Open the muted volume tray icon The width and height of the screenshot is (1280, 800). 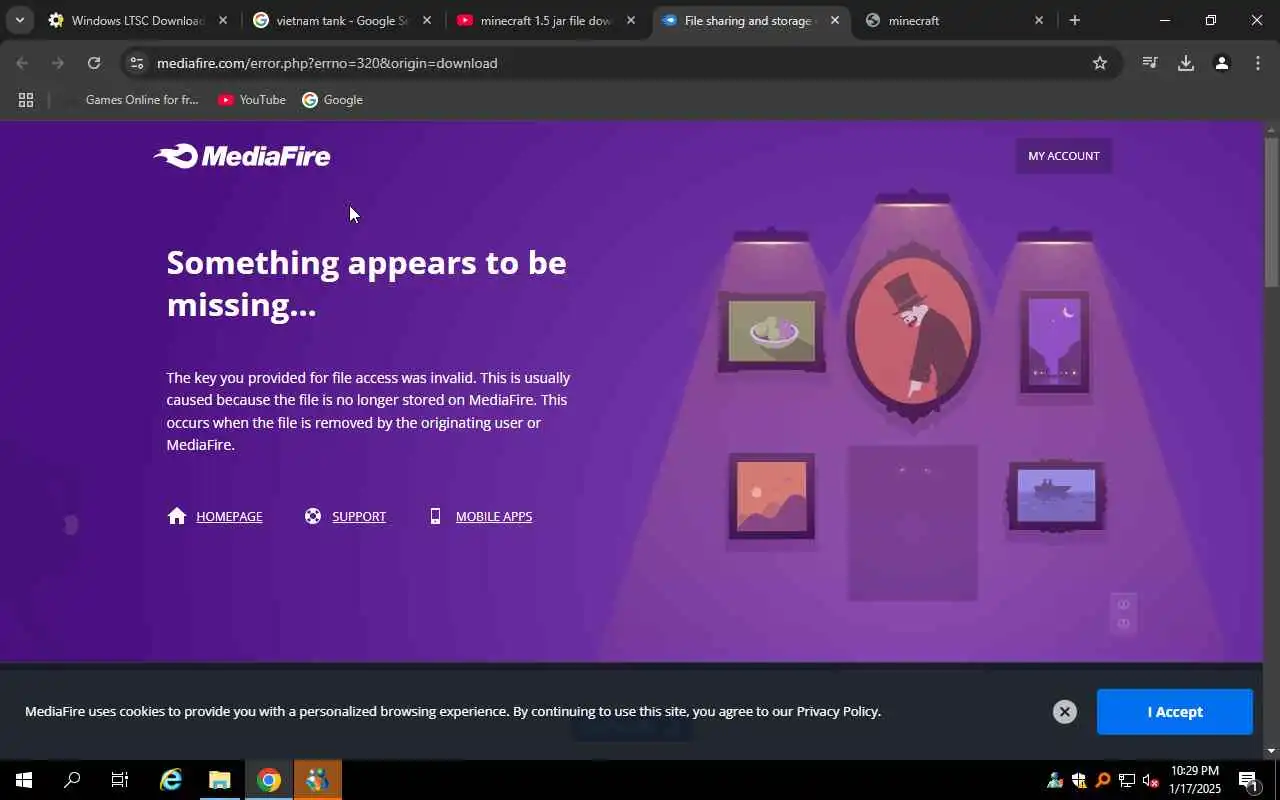coord(1150,780)
